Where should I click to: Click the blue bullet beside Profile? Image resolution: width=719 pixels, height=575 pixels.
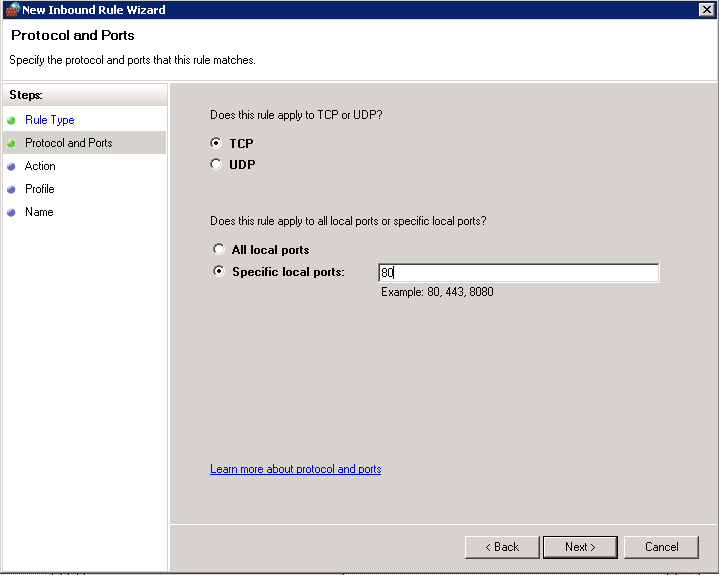11,189
